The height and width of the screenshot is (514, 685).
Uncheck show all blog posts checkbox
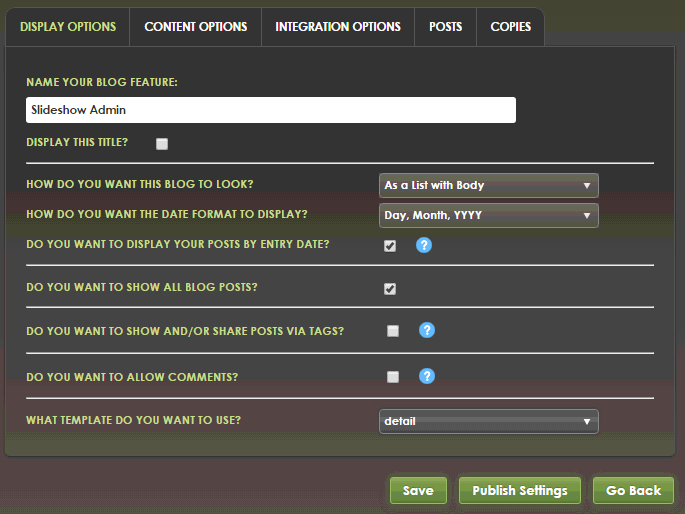(390, 289)
